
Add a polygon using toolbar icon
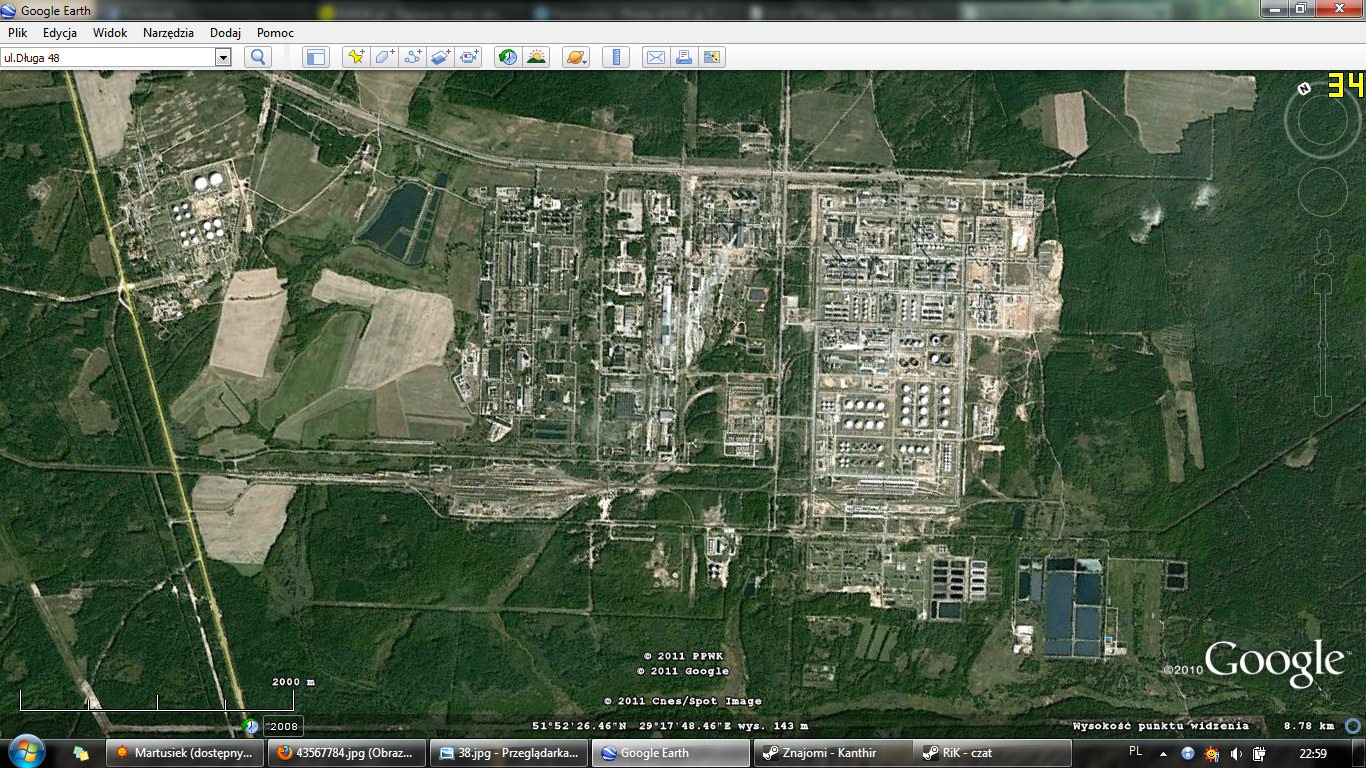[384, 57]
